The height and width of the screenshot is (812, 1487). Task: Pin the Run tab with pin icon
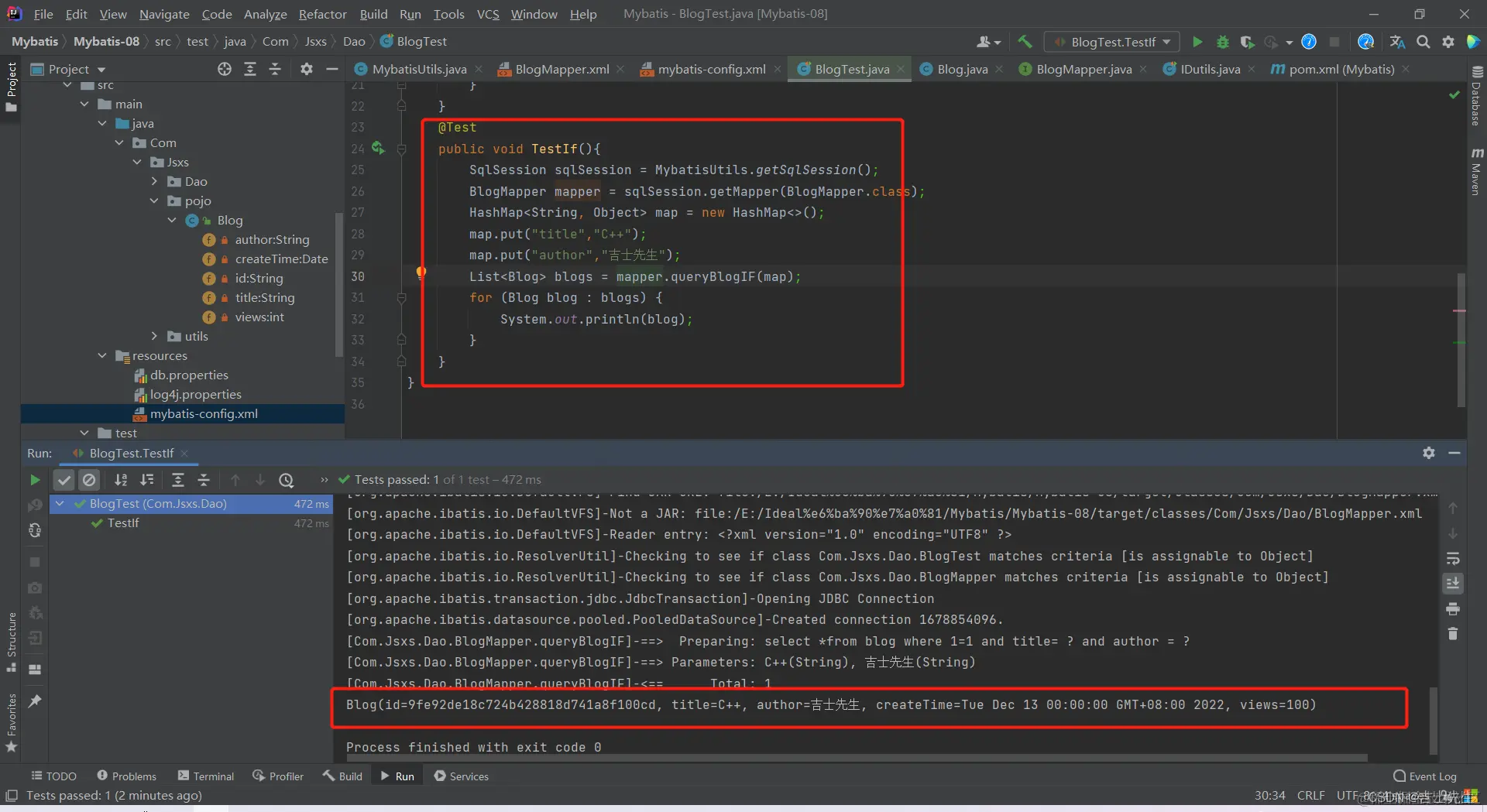tap(35, 701)
